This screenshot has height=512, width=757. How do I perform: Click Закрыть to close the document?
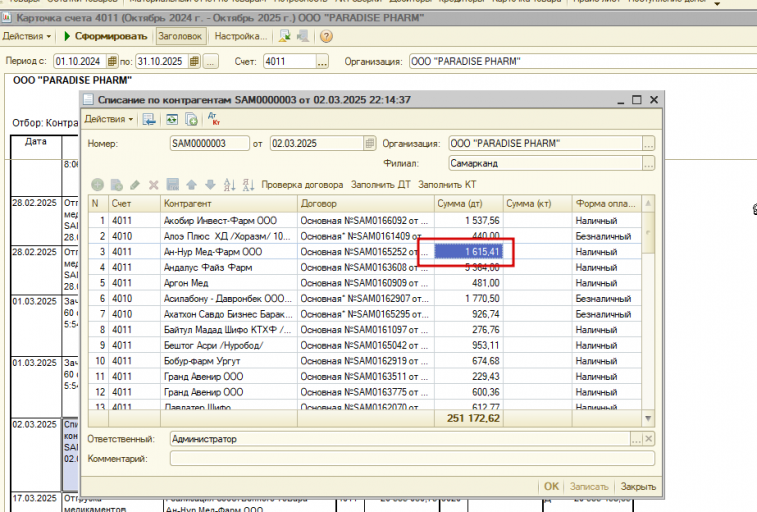[x=638, y=486]
